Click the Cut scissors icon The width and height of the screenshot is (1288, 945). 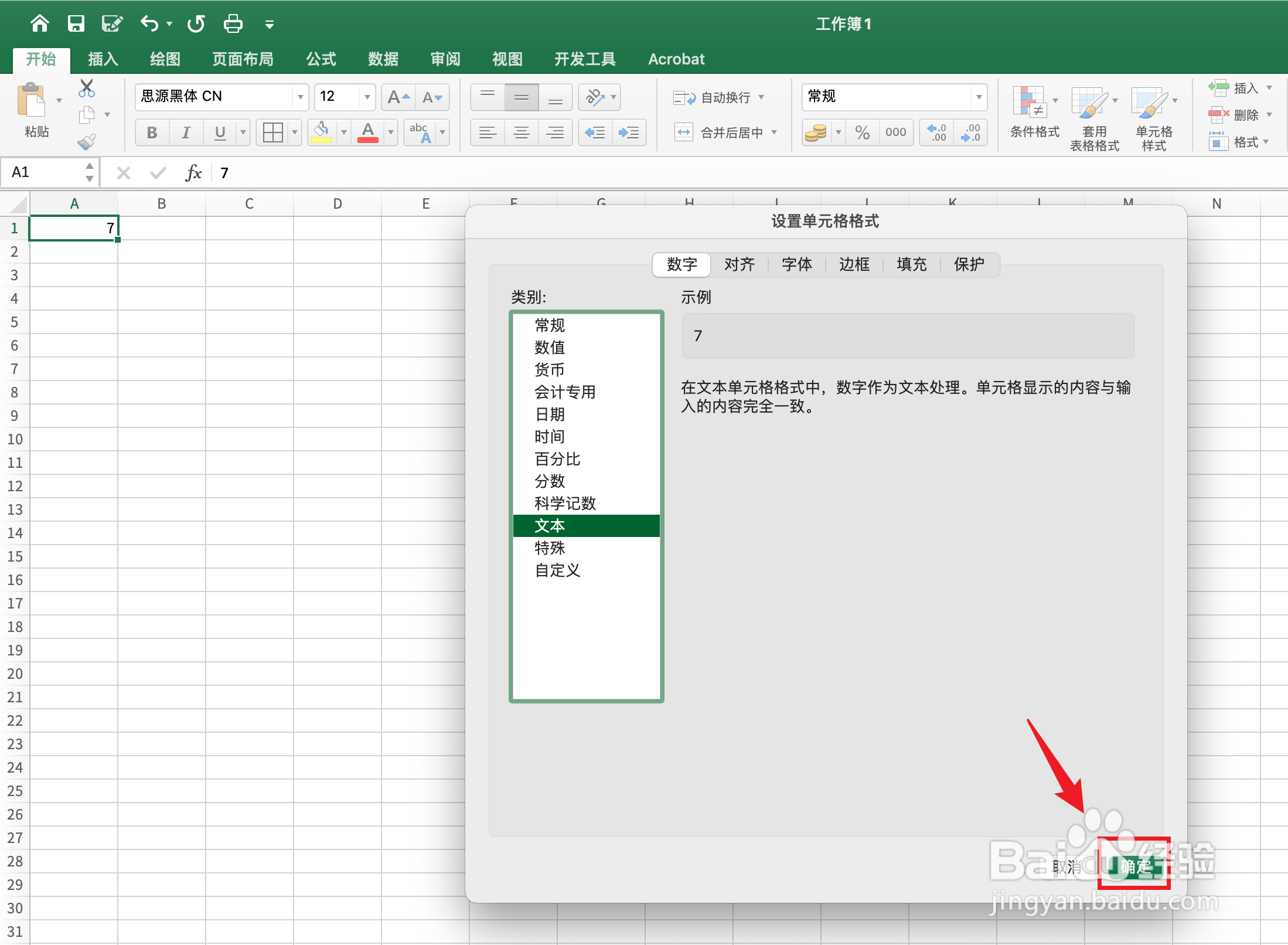tap(87, 89)
